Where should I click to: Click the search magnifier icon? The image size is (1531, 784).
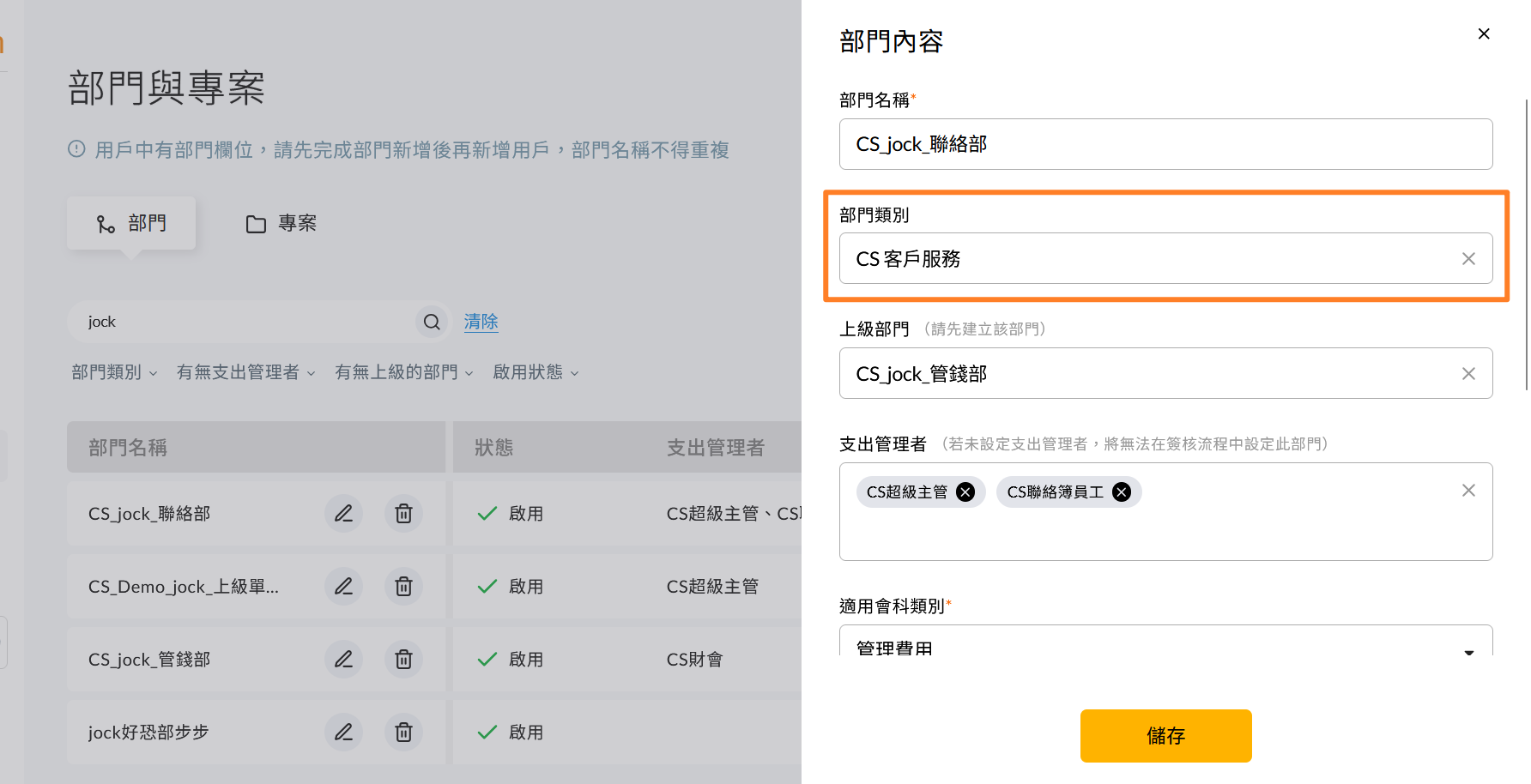coord(432,322)
